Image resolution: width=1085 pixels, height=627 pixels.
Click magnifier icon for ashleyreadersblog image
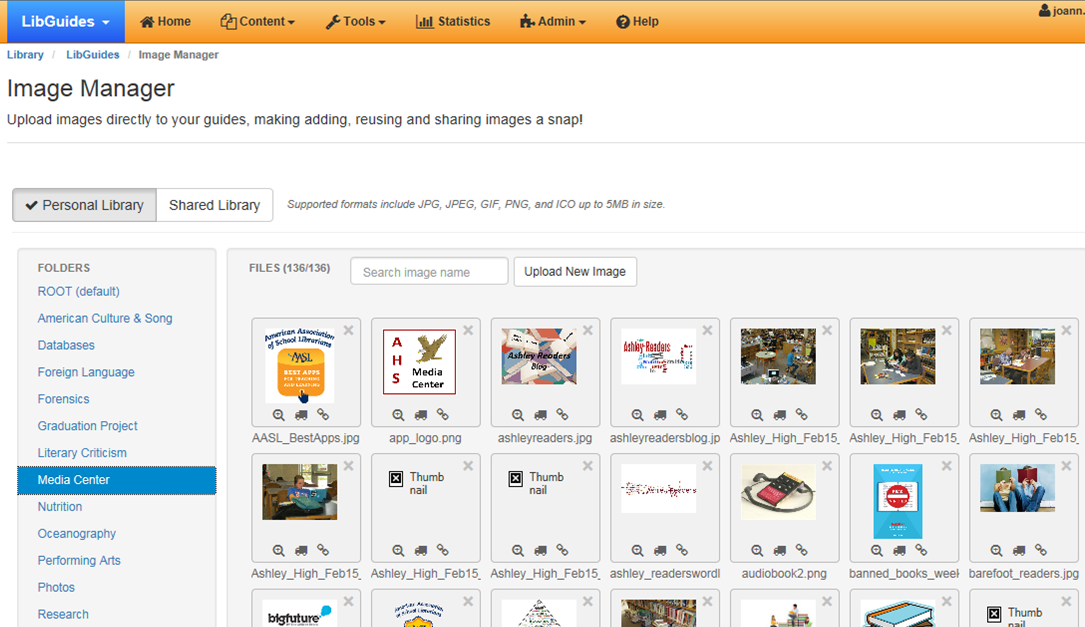[x=637, y=415]
